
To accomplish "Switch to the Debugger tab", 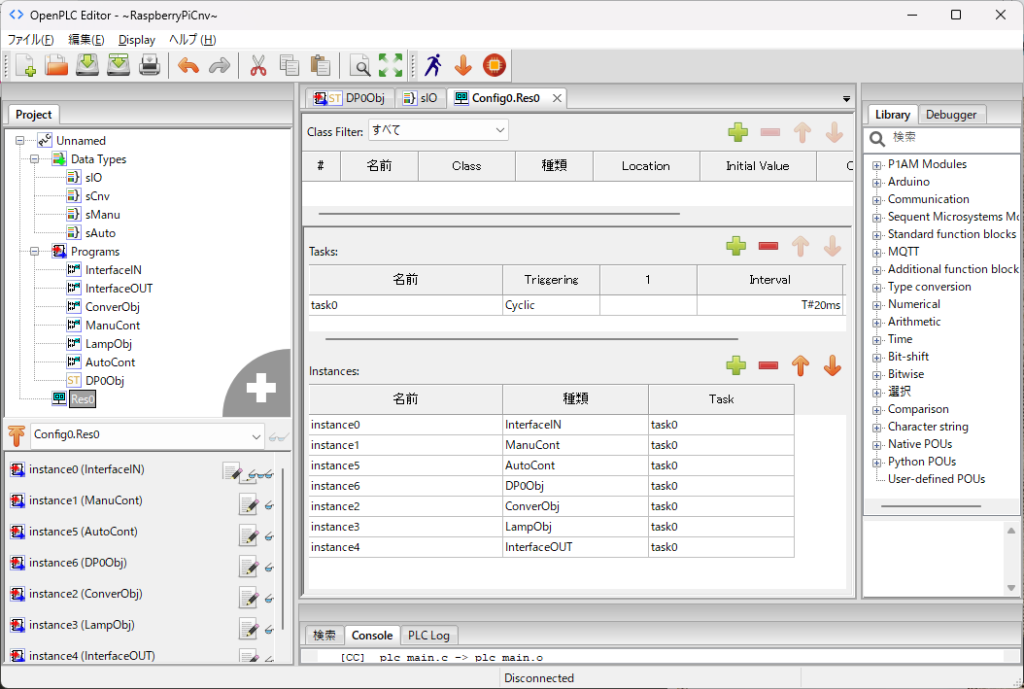I will tap(951, 115).
